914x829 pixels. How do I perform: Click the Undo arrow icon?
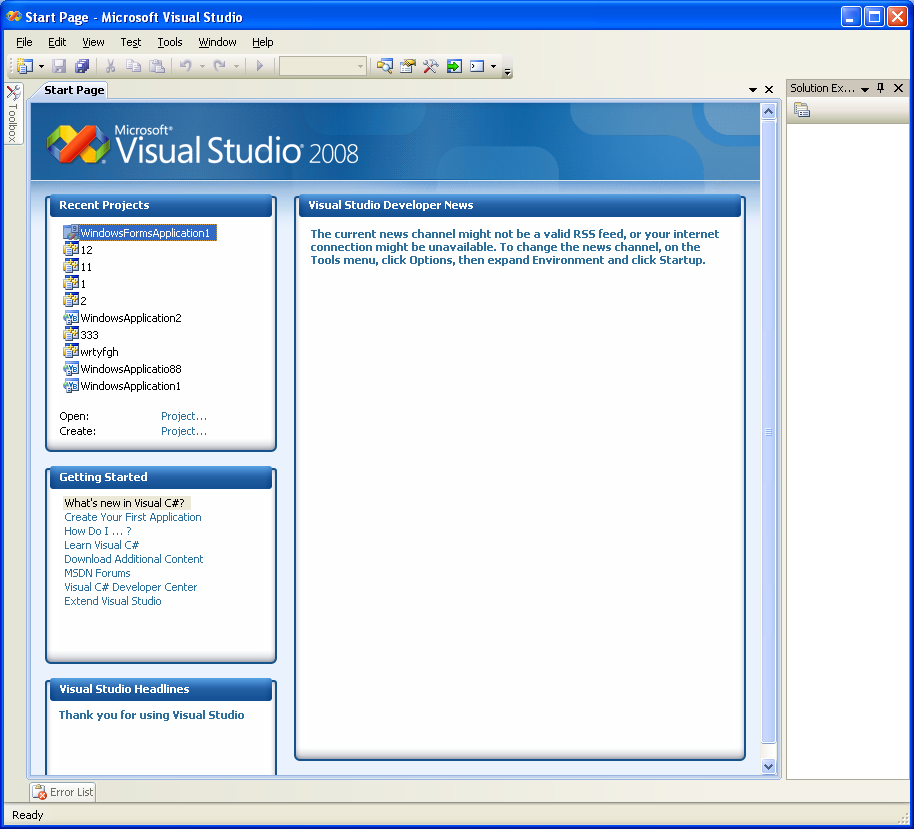click(185, 66)
